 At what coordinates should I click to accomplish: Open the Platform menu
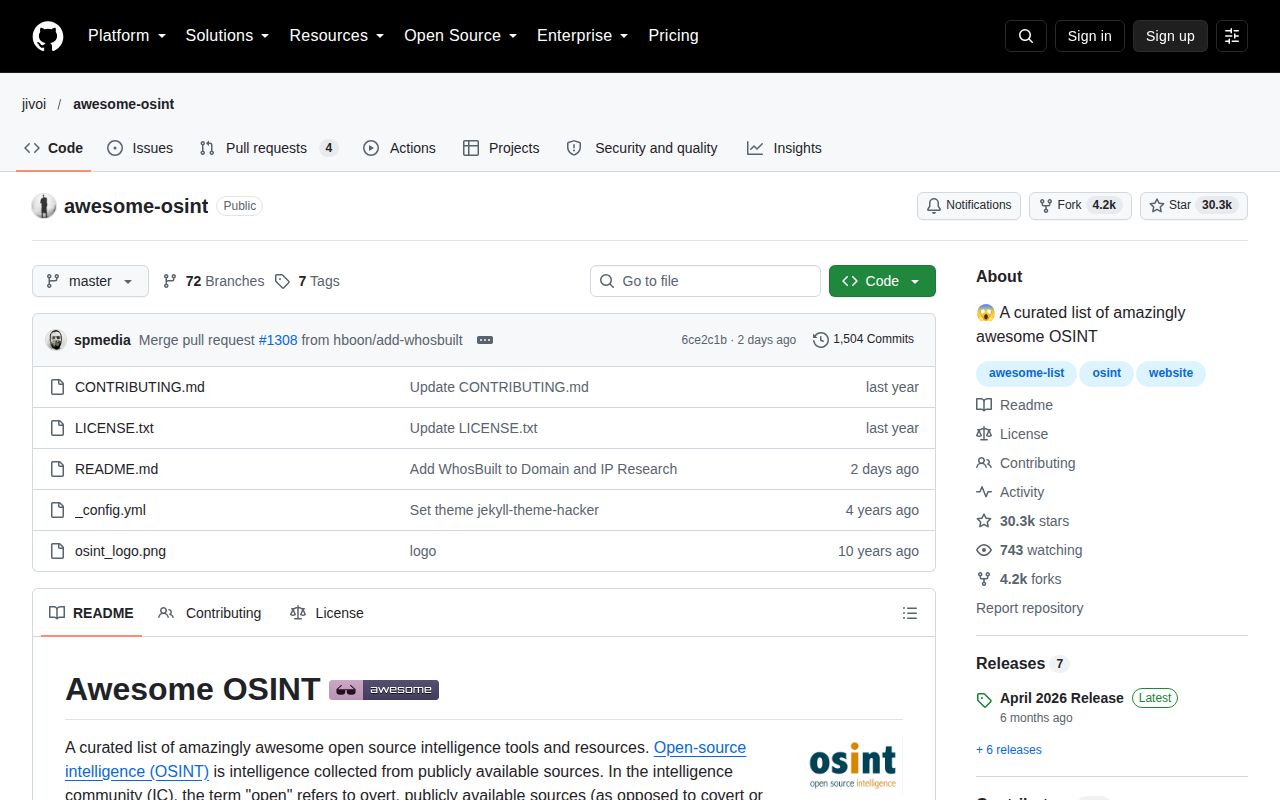pos(127,36)
